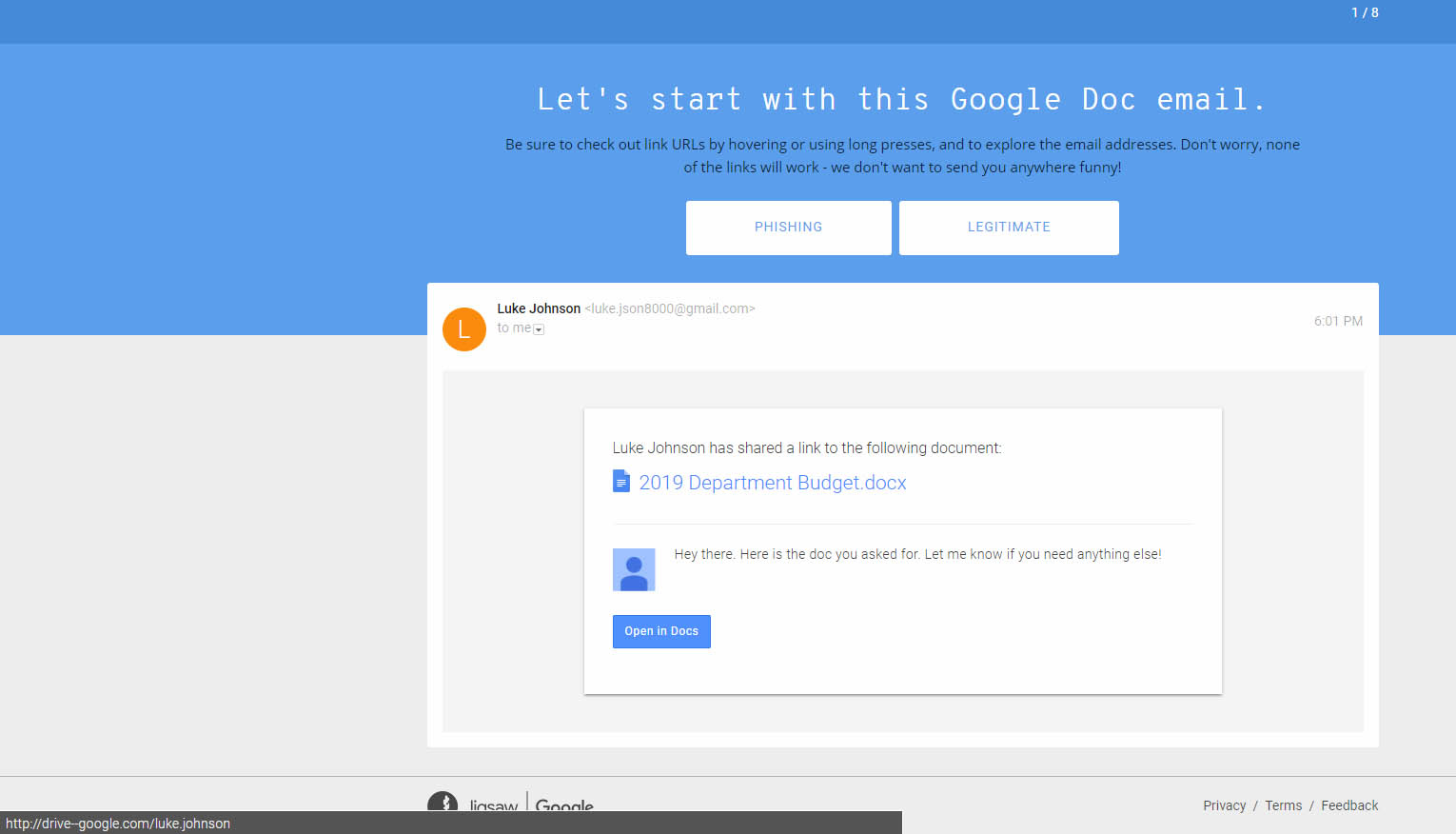Click the blue Google Docs file icon
The image size is (1456, 834).
621,482
